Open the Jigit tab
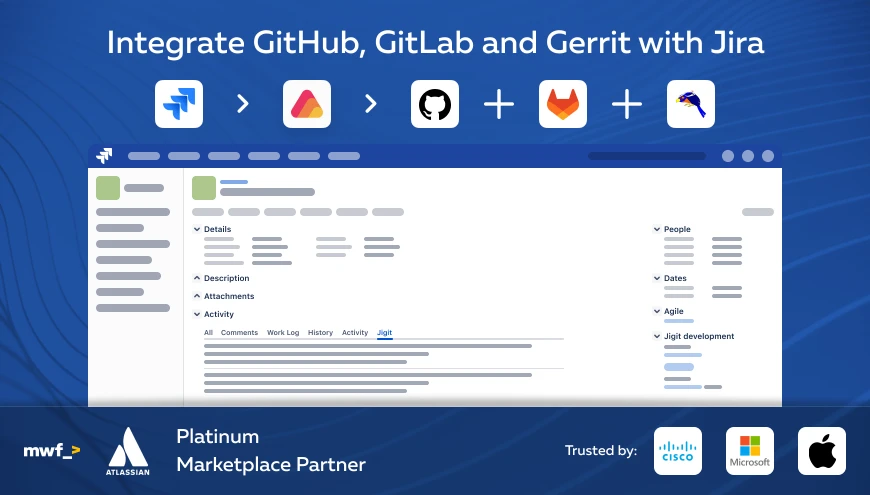Viewport: 870px width, 495px height. [x=385, y=332]
